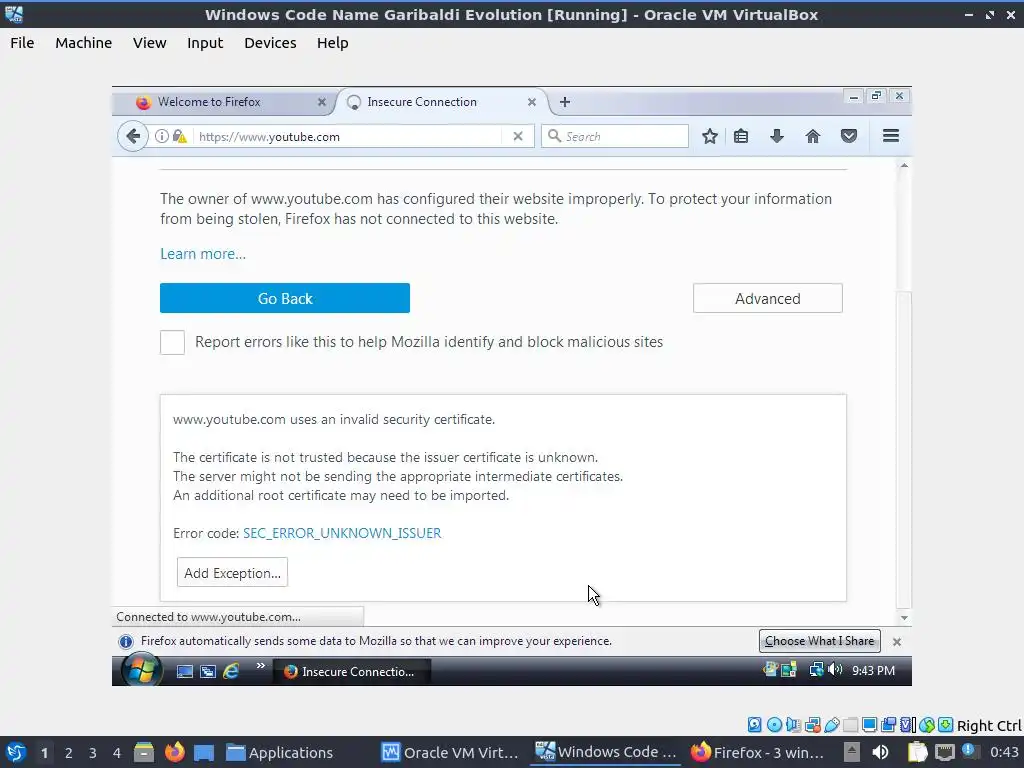Click the Pocket icon in Firefox toolbar
The width and height of the screenshot is (1024, 768).
[x=849, y=136]
